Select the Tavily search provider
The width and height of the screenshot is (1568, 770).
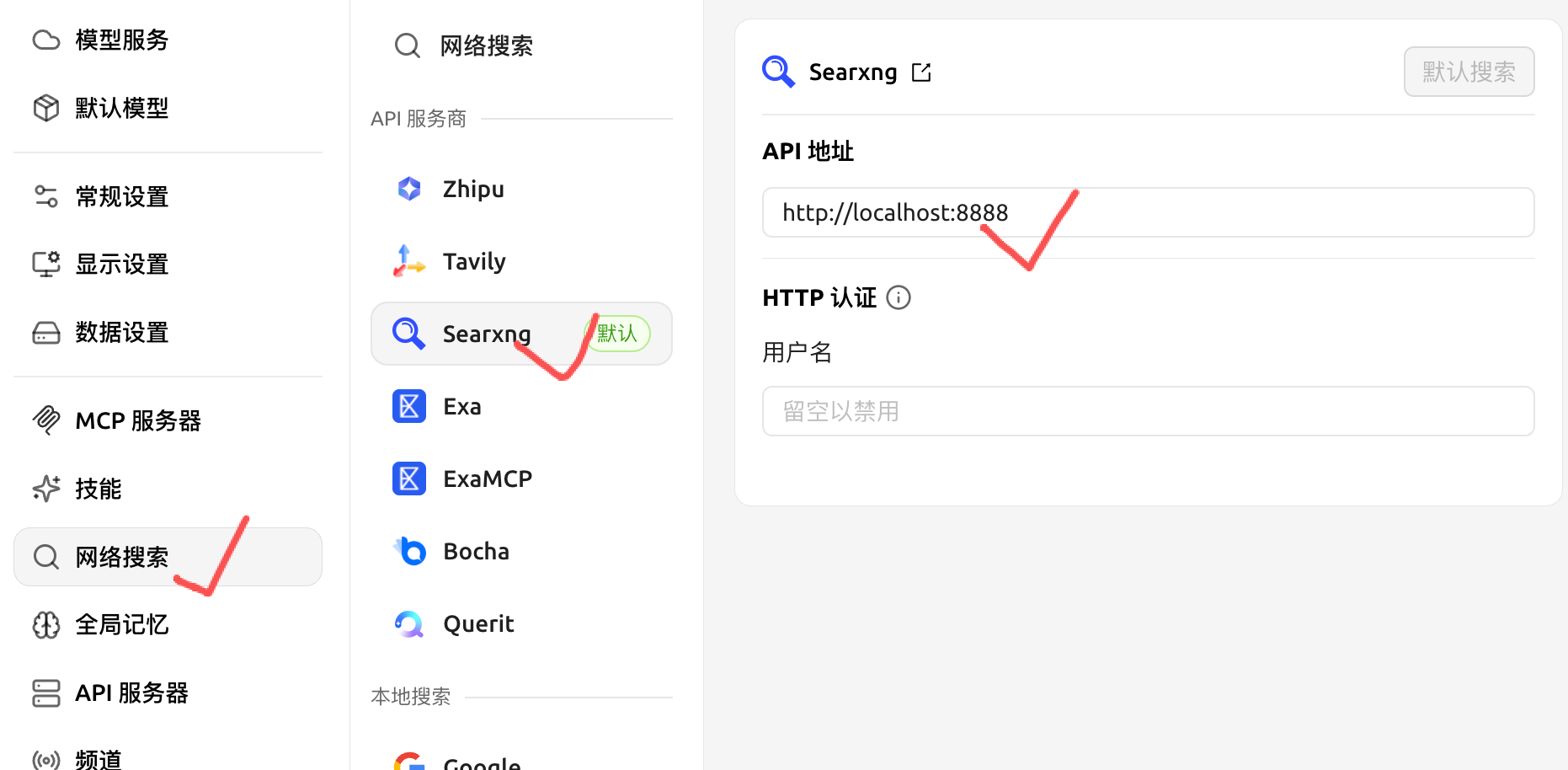pyautogui.click(x=521, y=261)
